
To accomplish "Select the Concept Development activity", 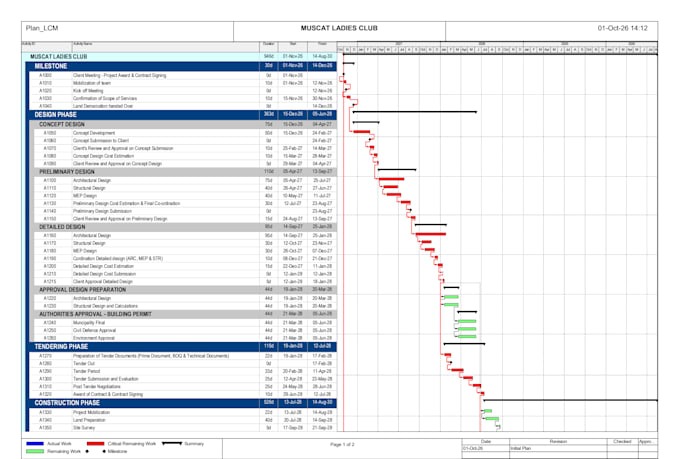I will (x=185, y=133).
